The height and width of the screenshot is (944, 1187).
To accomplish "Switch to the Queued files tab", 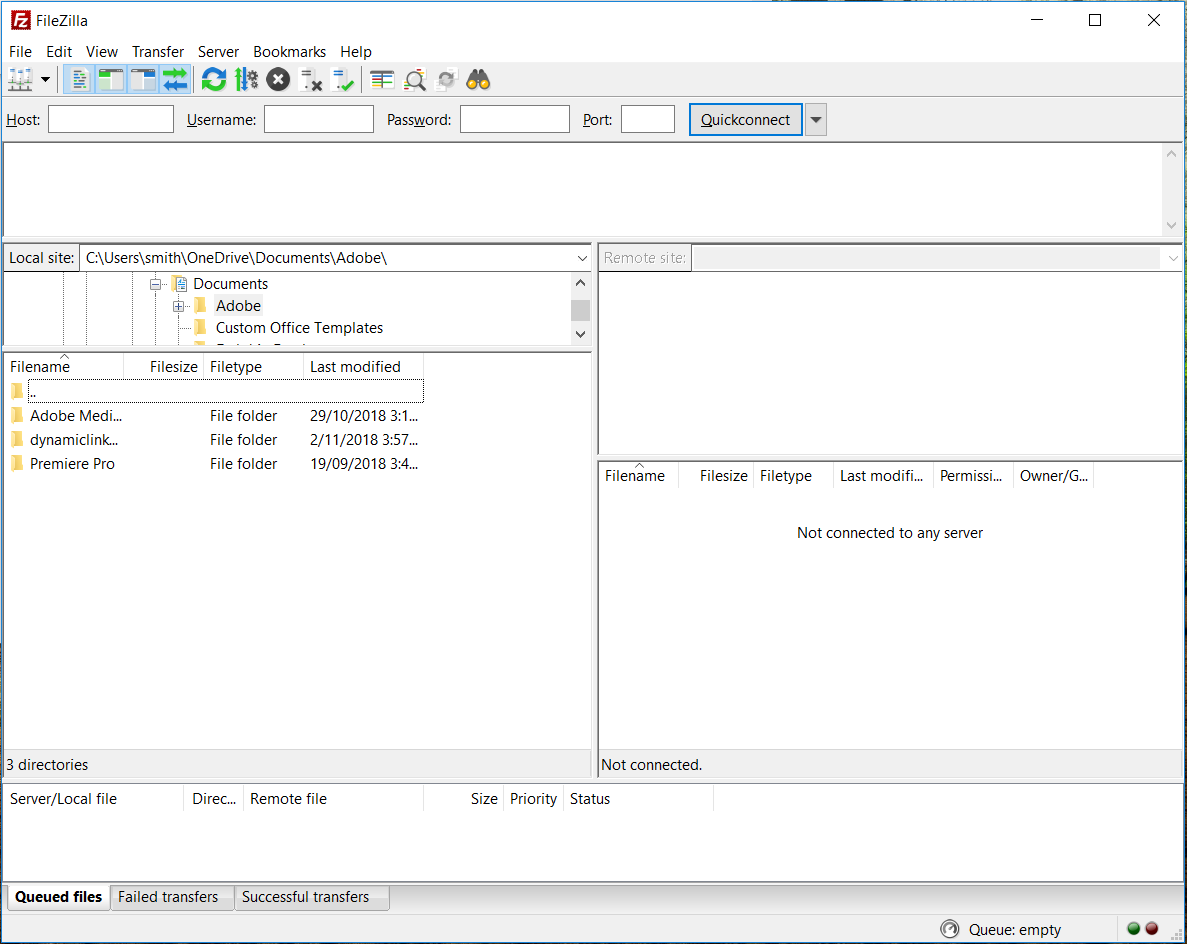I will (58, 897).
